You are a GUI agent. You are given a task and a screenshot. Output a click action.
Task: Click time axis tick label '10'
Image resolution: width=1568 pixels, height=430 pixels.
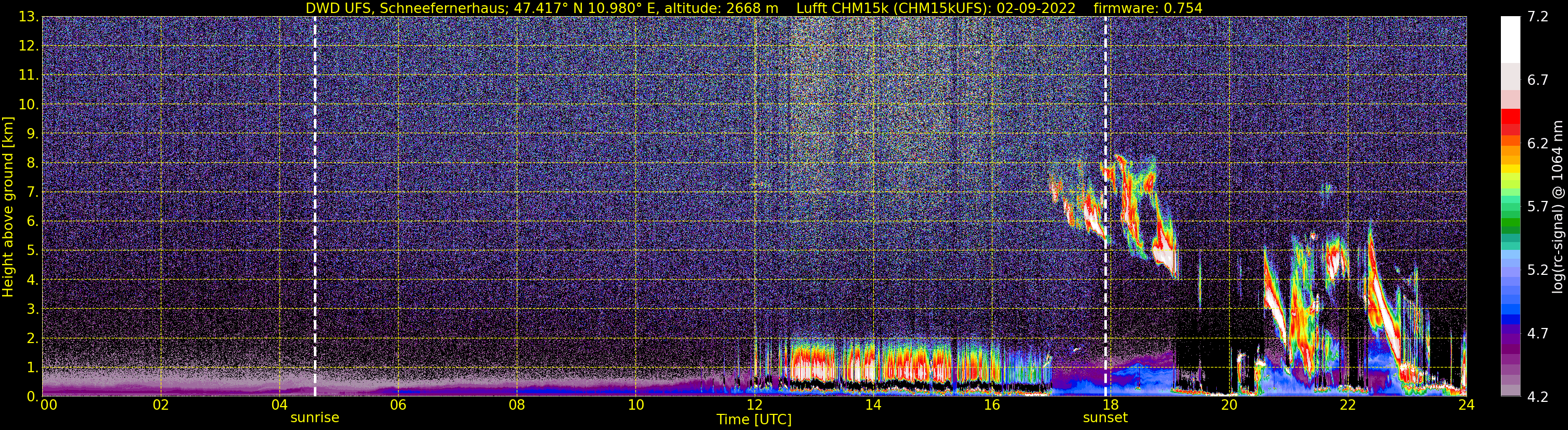635,406
